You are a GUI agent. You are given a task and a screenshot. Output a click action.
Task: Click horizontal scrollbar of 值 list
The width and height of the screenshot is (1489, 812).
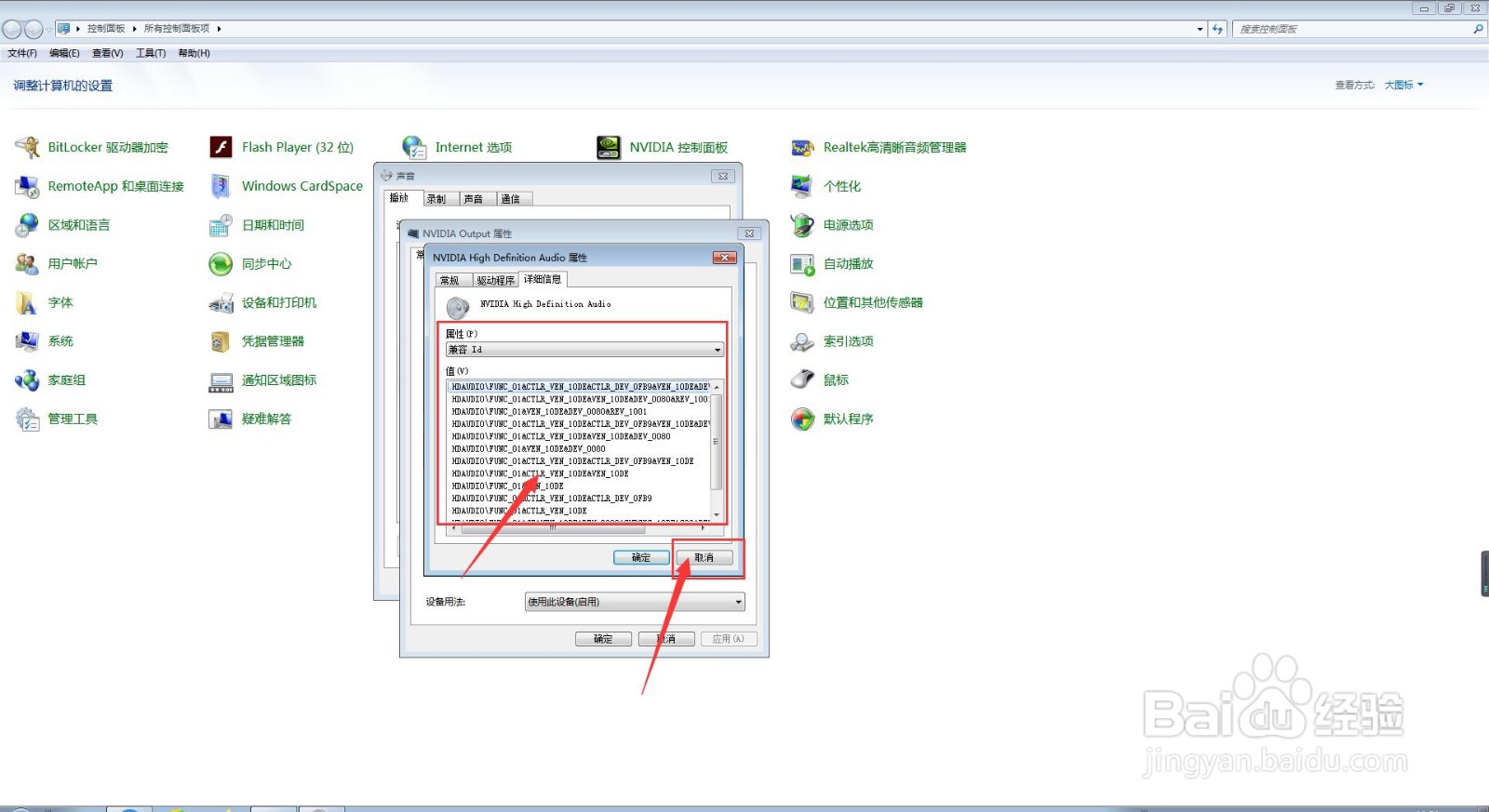pos(579,527)
